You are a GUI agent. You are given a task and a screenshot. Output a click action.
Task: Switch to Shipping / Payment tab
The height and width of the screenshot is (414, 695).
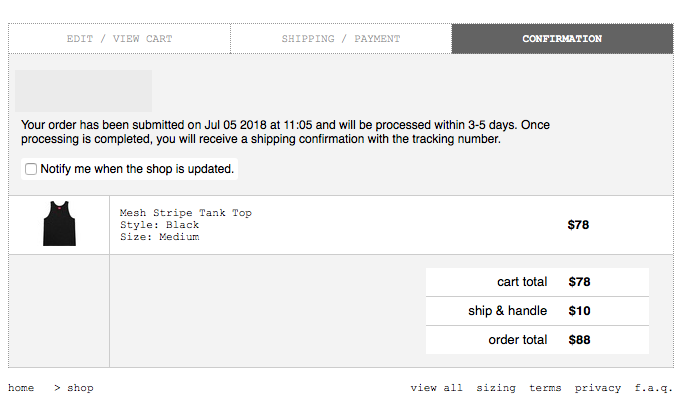[x=341, y=39]
